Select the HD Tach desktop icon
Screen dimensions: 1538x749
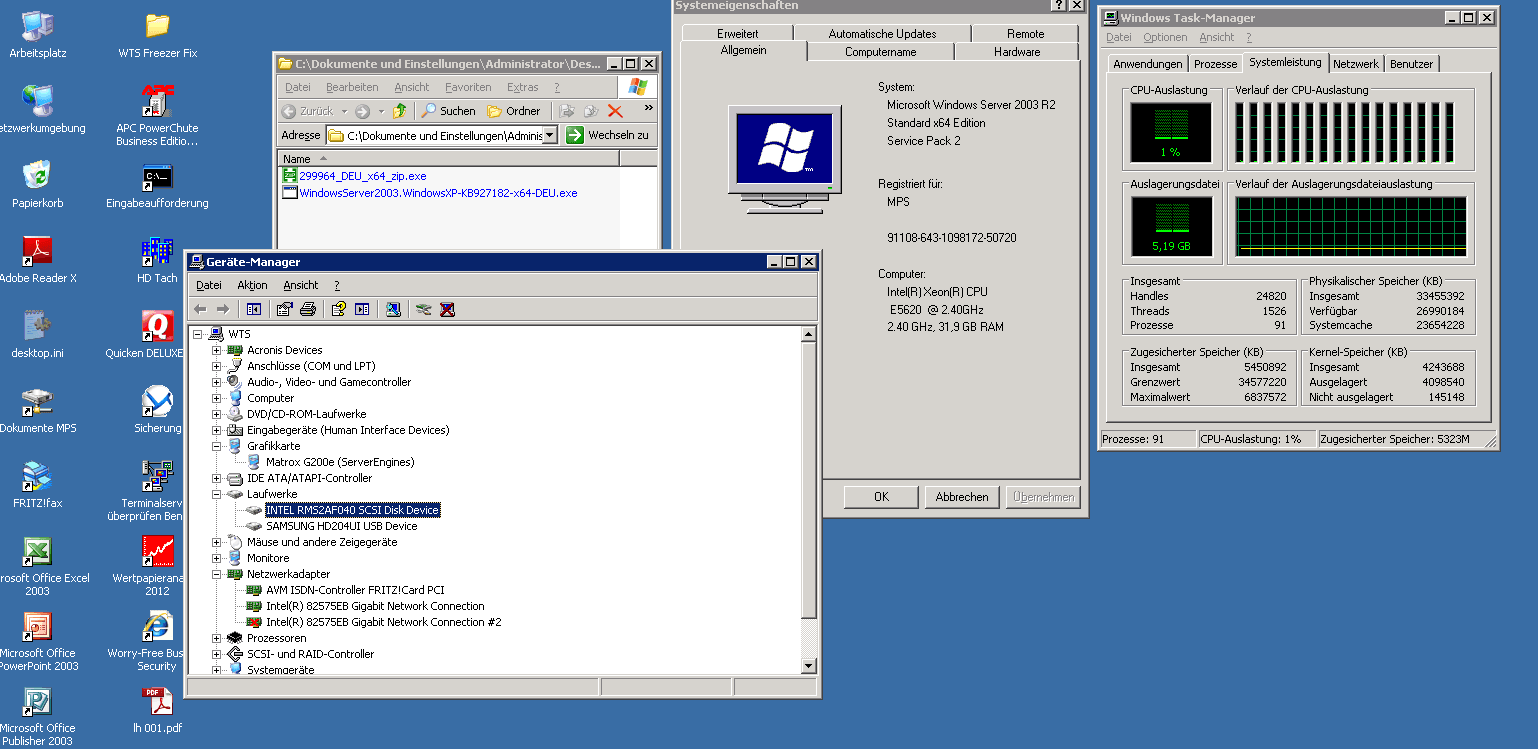tap(158, 261)
